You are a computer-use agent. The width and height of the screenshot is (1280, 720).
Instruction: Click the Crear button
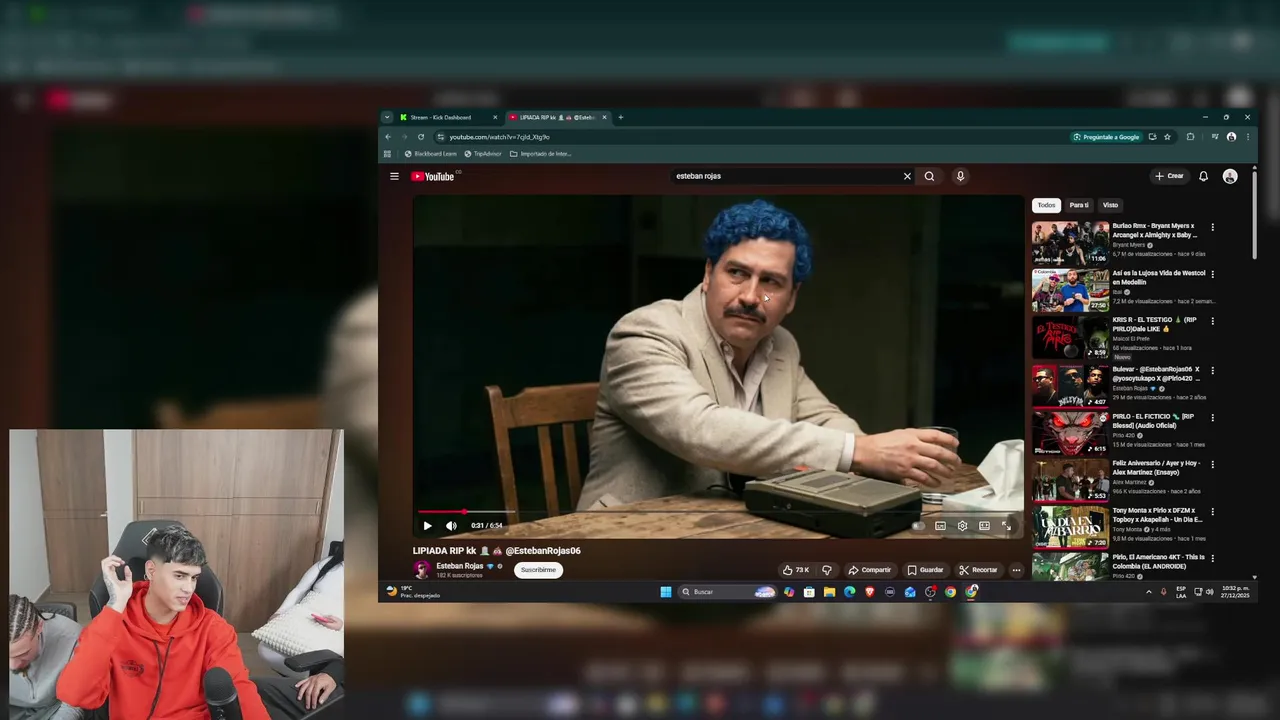pyautogui.click(x=1169, y=176)
